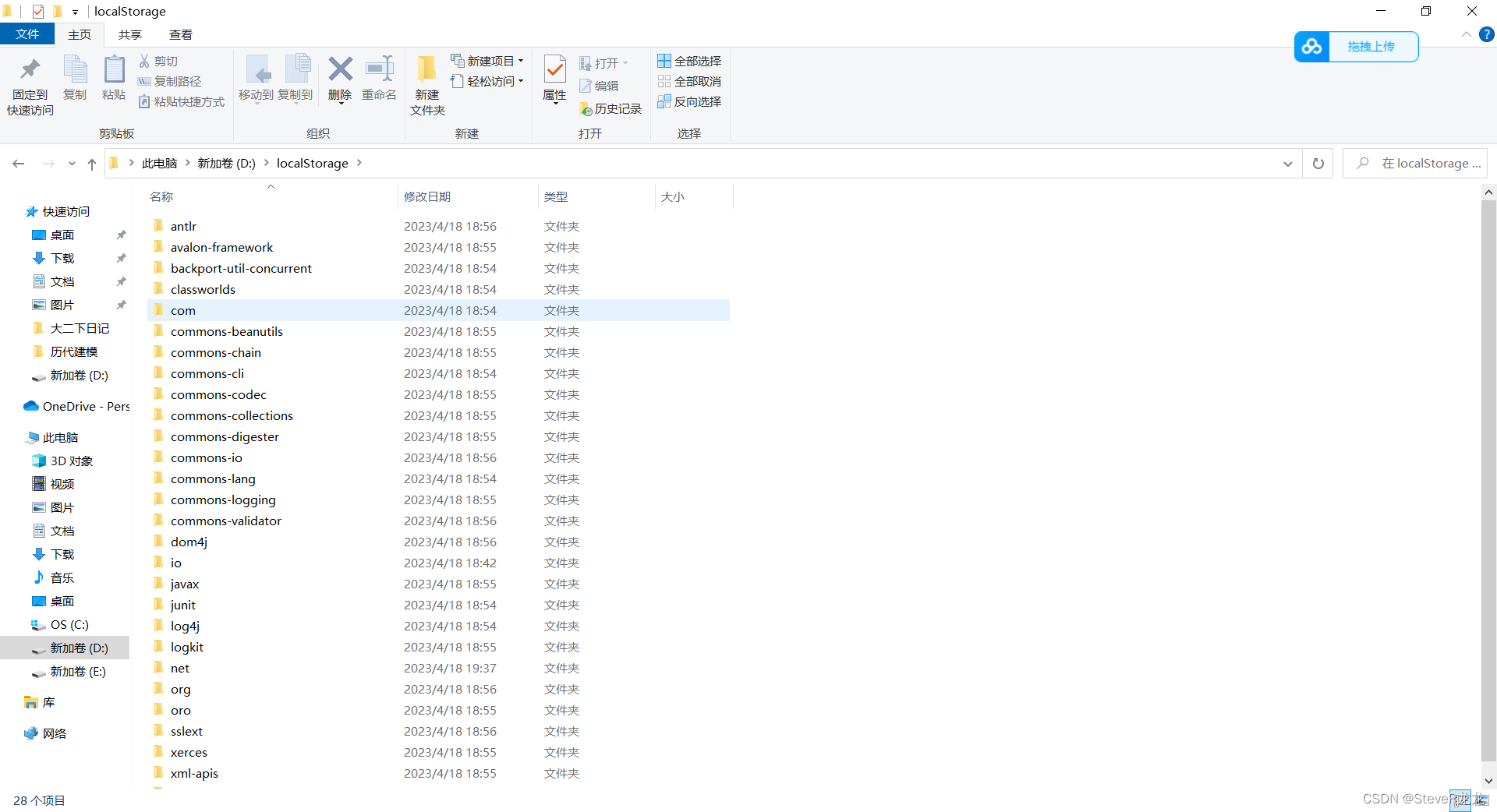This screenshot has width=1497, height=812.
Task: Expand the 新建项目 dropdown
Action: 518,61
